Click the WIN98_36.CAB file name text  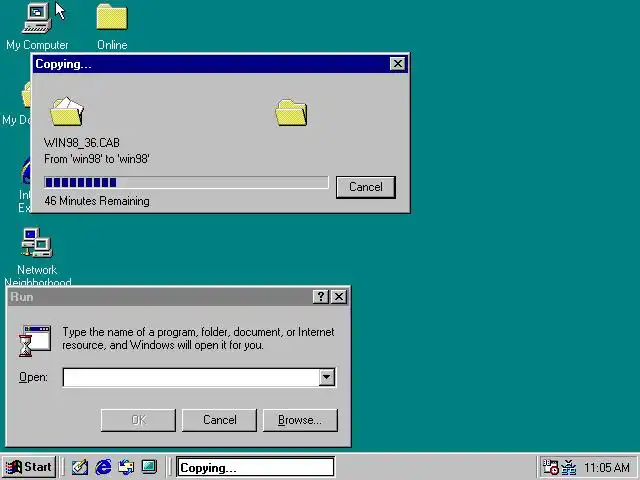click(x=82, y=143)
